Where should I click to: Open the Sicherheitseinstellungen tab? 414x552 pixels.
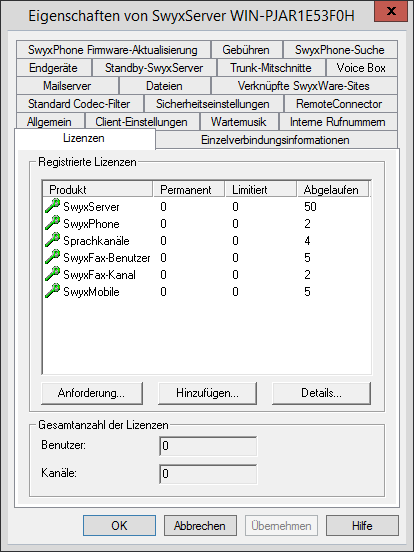click(x=213, y=104)
